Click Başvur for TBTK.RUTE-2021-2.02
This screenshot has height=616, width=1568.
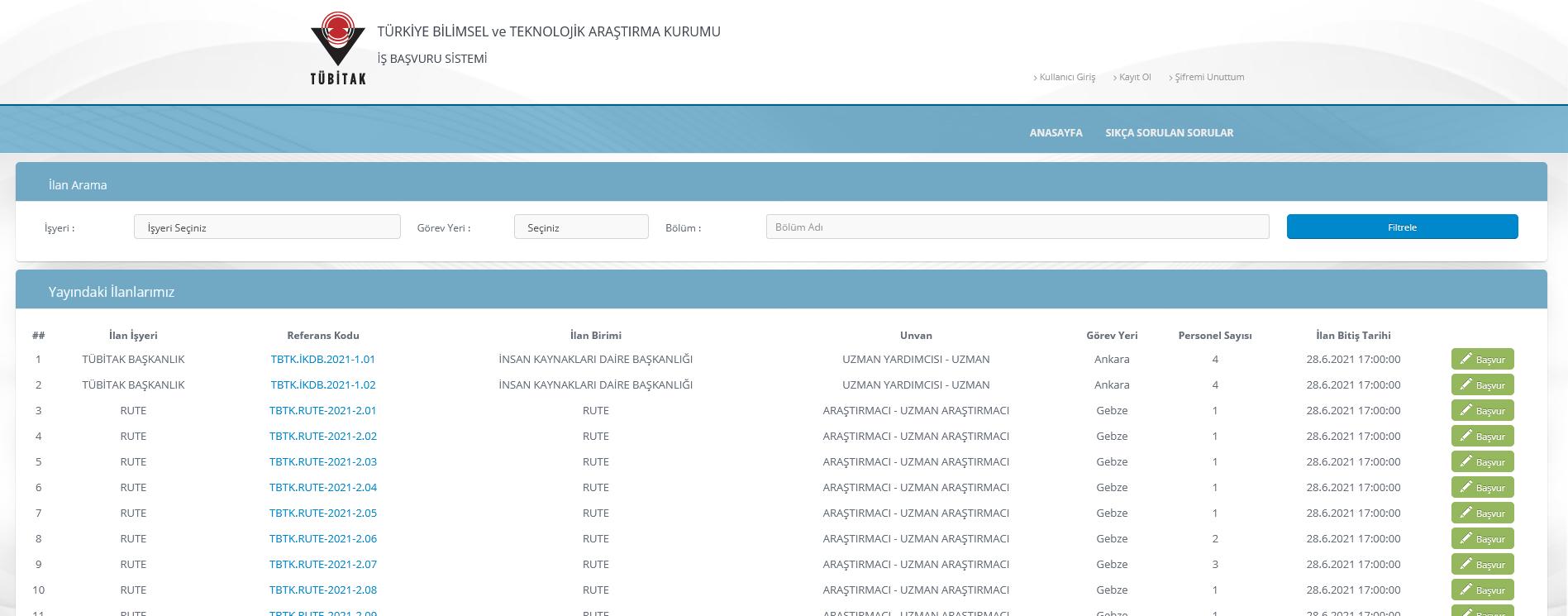pos(1482,436)
